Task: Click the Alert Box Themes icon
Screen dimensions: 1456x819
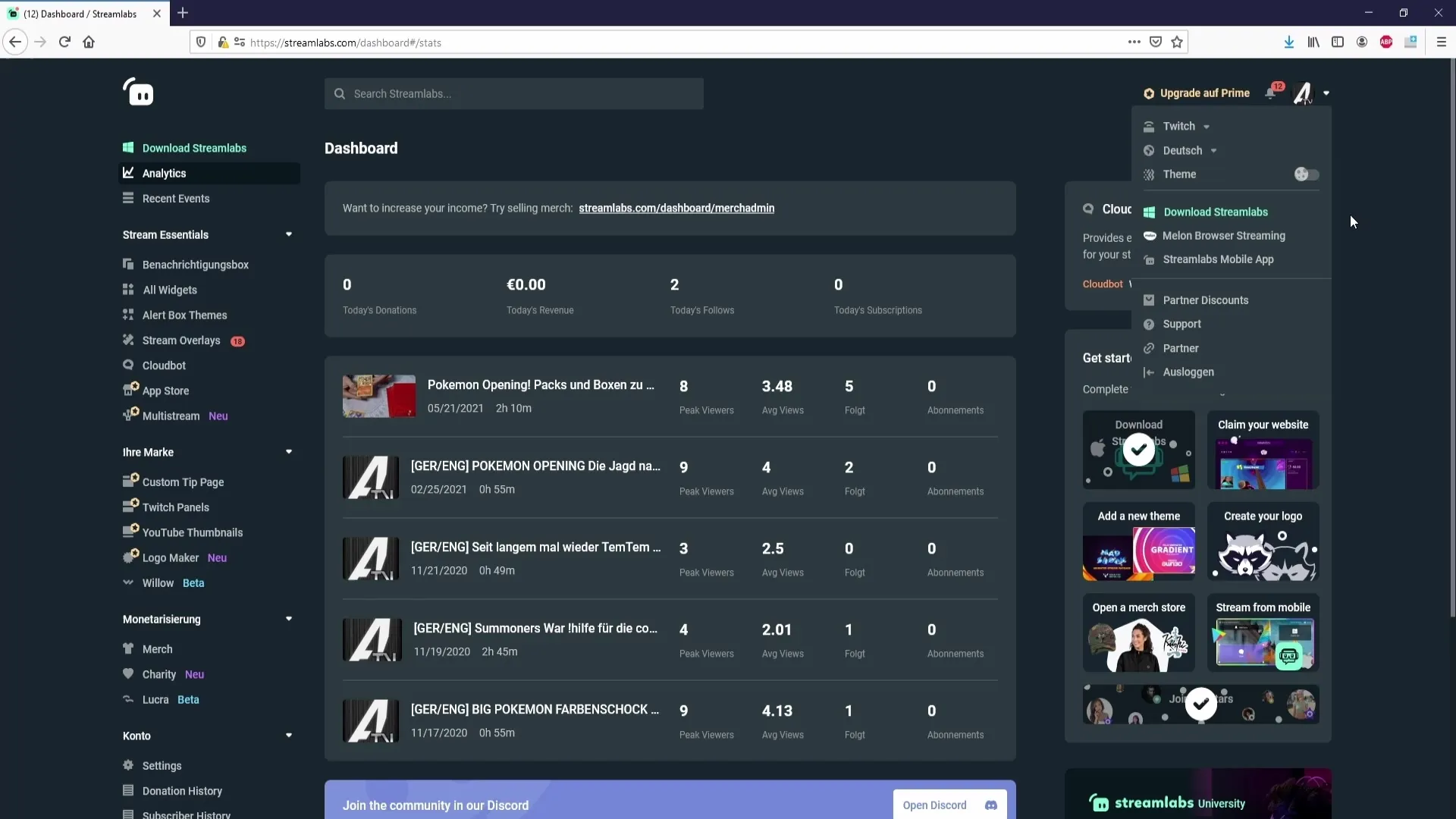Action: coord(128,315)
